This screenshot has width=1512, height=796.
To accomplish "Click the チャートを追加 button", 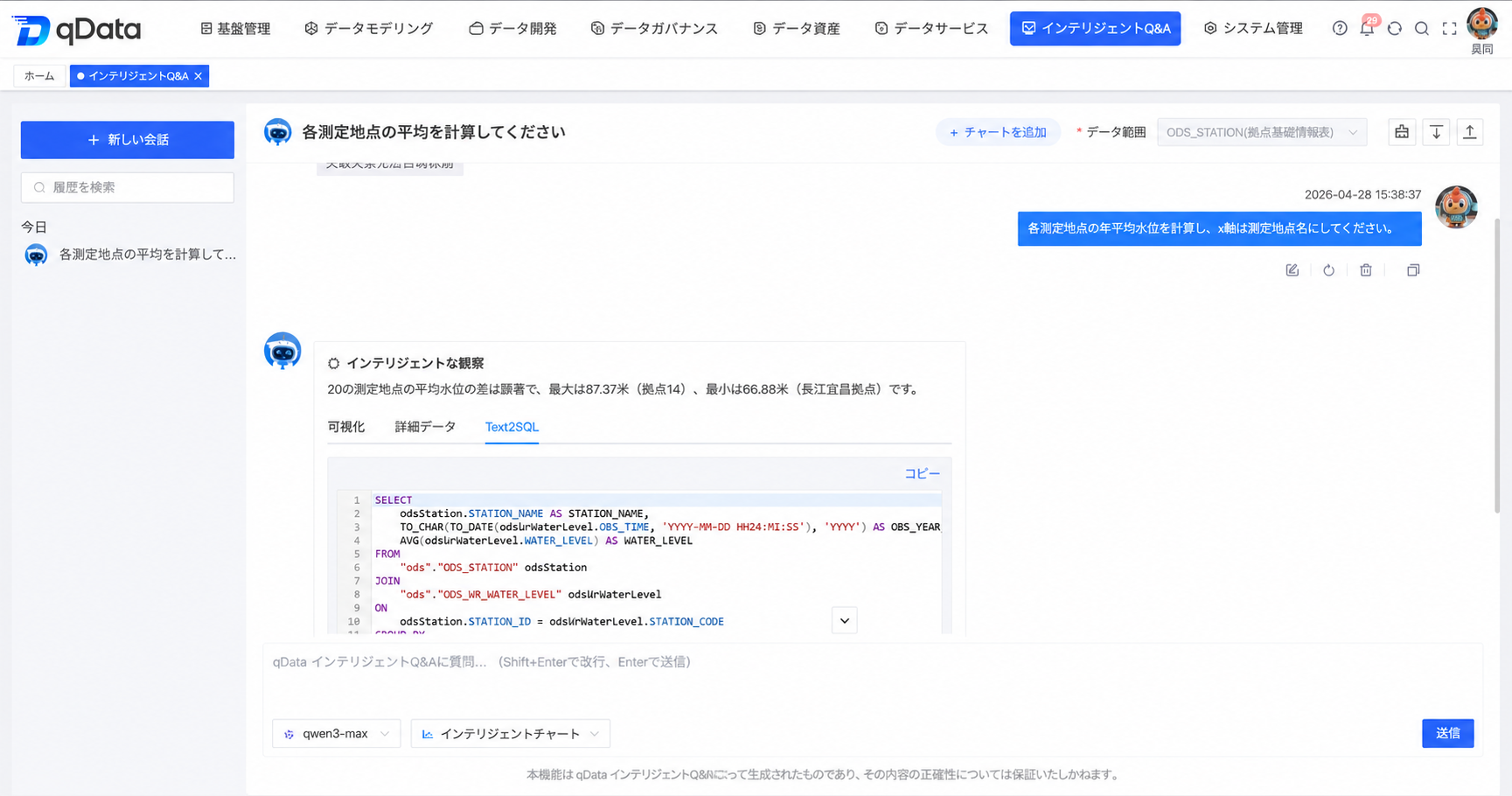I will coord(998,132).
